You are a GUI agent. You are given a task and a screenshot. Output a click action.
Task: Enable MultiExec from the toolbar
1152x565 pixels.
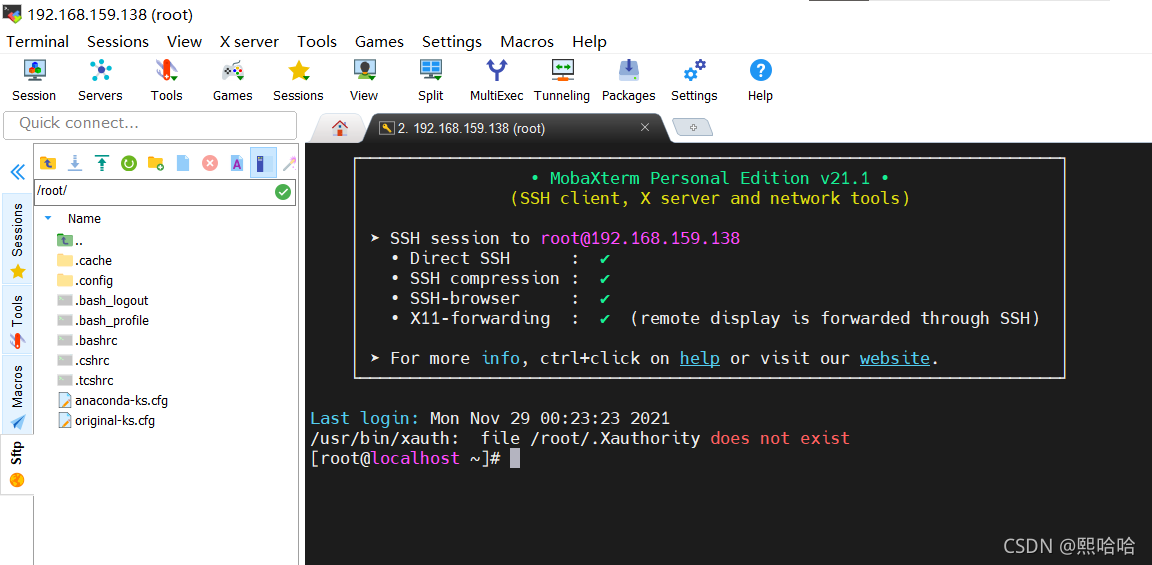point(497,81)
